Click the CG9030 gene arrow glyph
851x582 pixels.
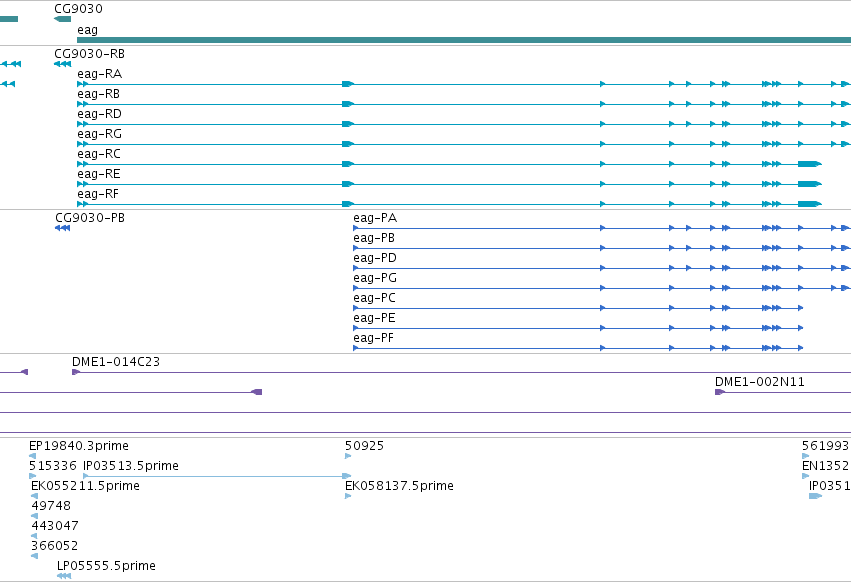coord(62,19)
